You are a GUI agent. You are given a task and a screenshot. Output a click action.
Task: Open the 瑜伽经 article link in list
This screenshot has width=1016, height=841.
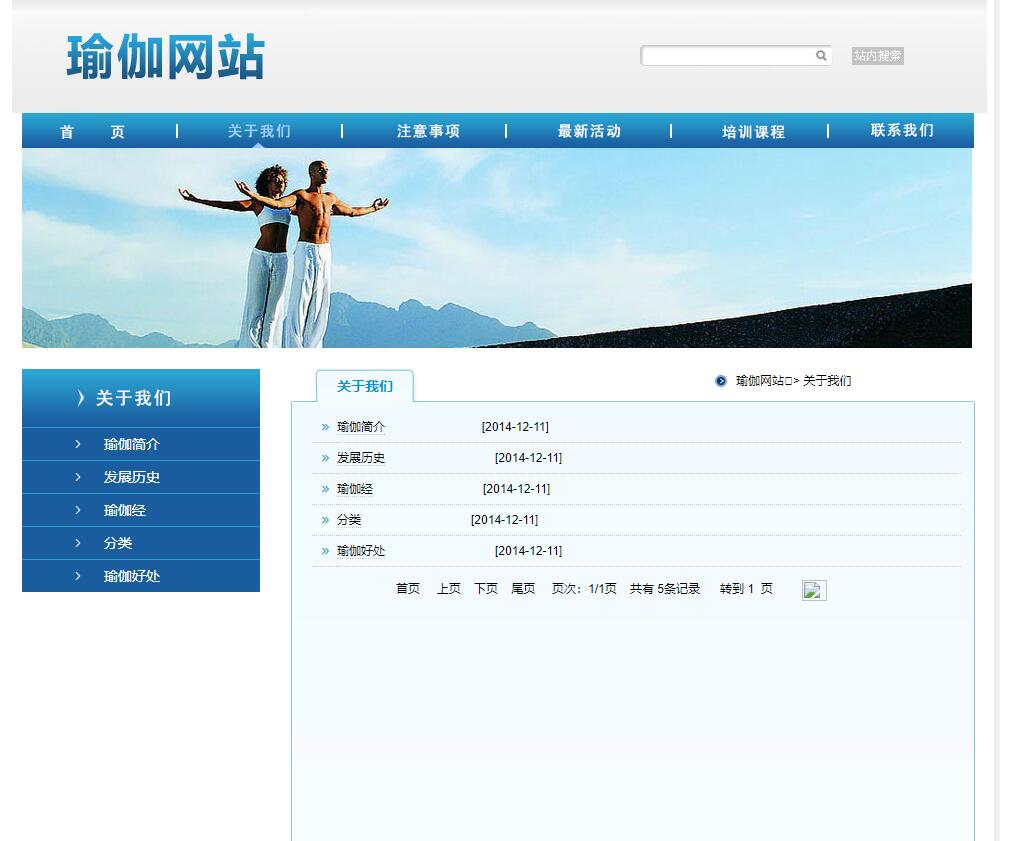355,489
